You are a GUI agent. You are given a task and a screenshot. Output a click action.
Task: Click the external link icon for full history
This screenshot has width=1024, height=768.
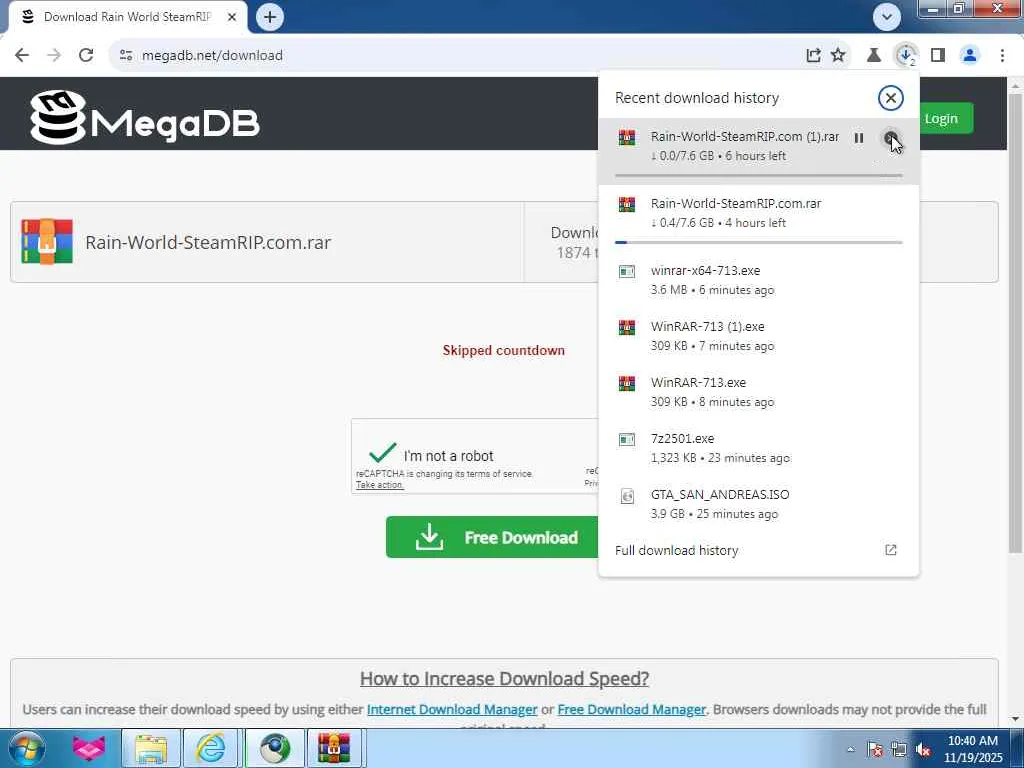(891, 550)
